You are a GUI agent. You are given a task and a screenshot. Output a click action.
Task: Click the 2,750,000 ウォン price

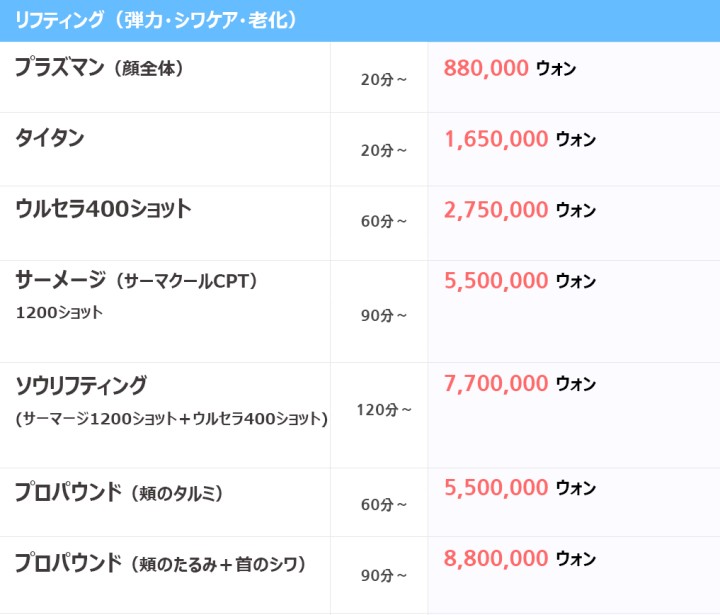pyautogui.click(x=520, y=210)
